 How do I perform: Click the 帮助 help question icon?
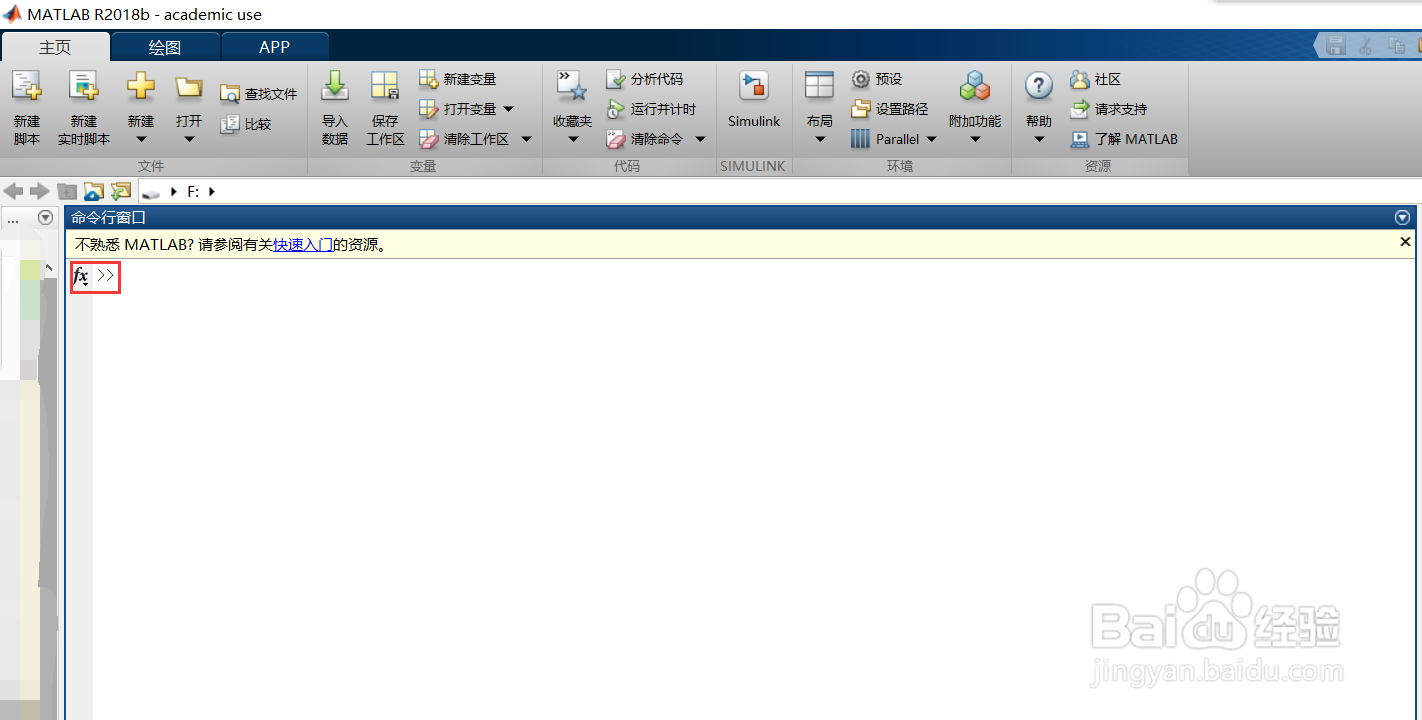tap(1039, 86)
